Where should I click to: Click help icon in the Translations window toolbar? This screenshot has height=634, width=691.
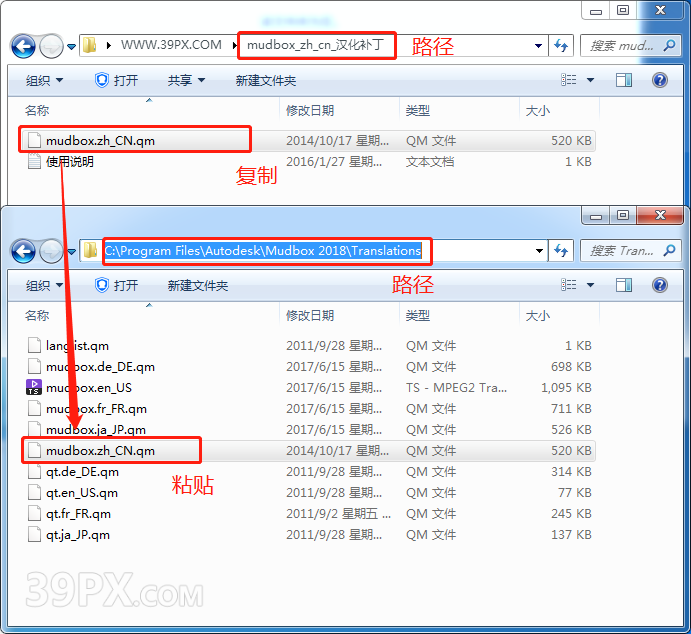[660, 285]
